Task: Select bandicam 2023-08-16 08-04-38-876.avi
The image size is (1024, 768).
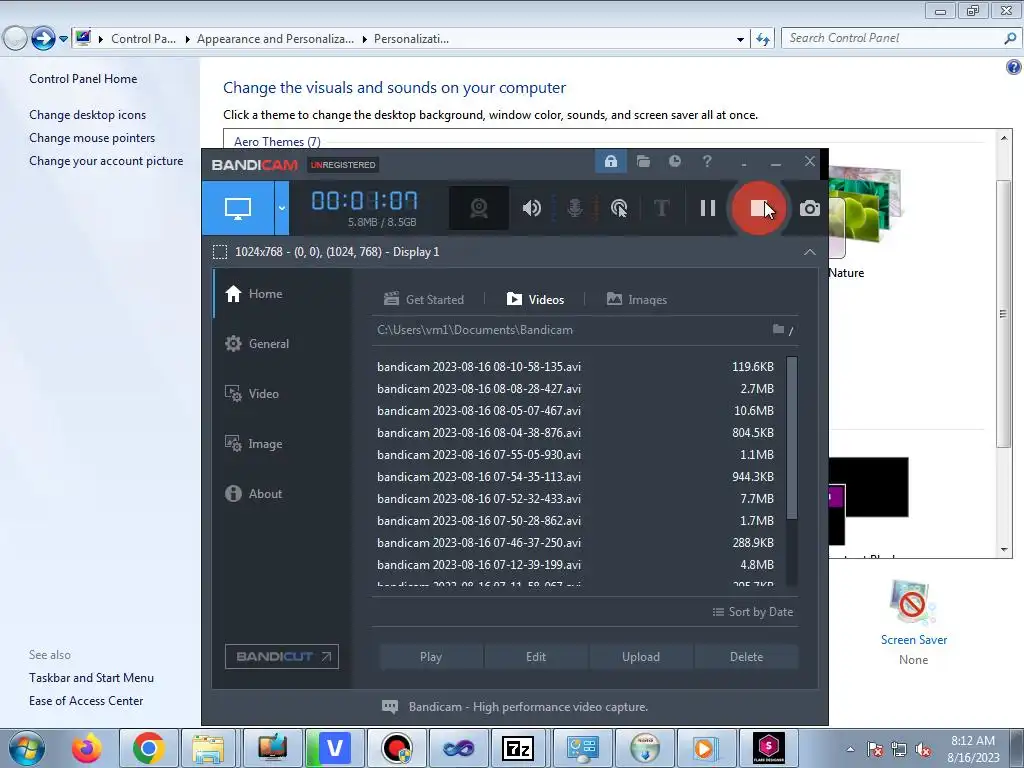Action: coord(575,433)
